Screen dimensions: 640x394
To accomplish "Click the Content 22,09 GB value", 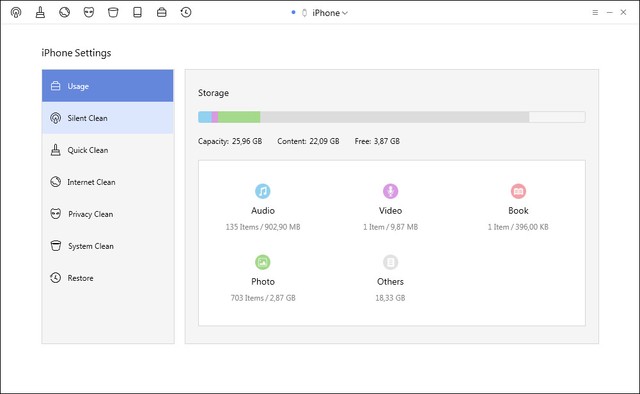I will [x=324, y=141].
